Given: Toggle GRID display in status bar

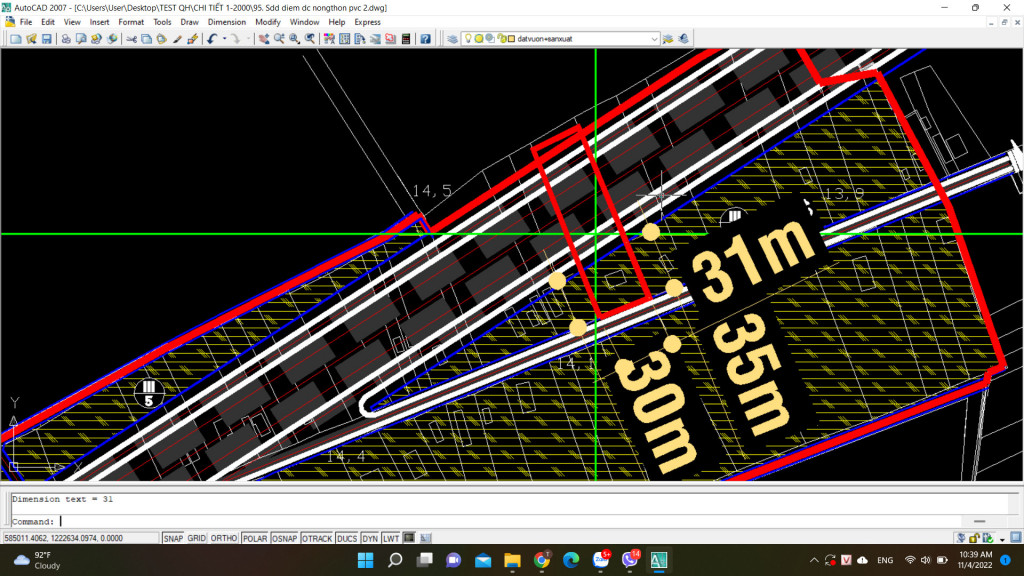Looking at the screenshot, I should coord(197,538).
